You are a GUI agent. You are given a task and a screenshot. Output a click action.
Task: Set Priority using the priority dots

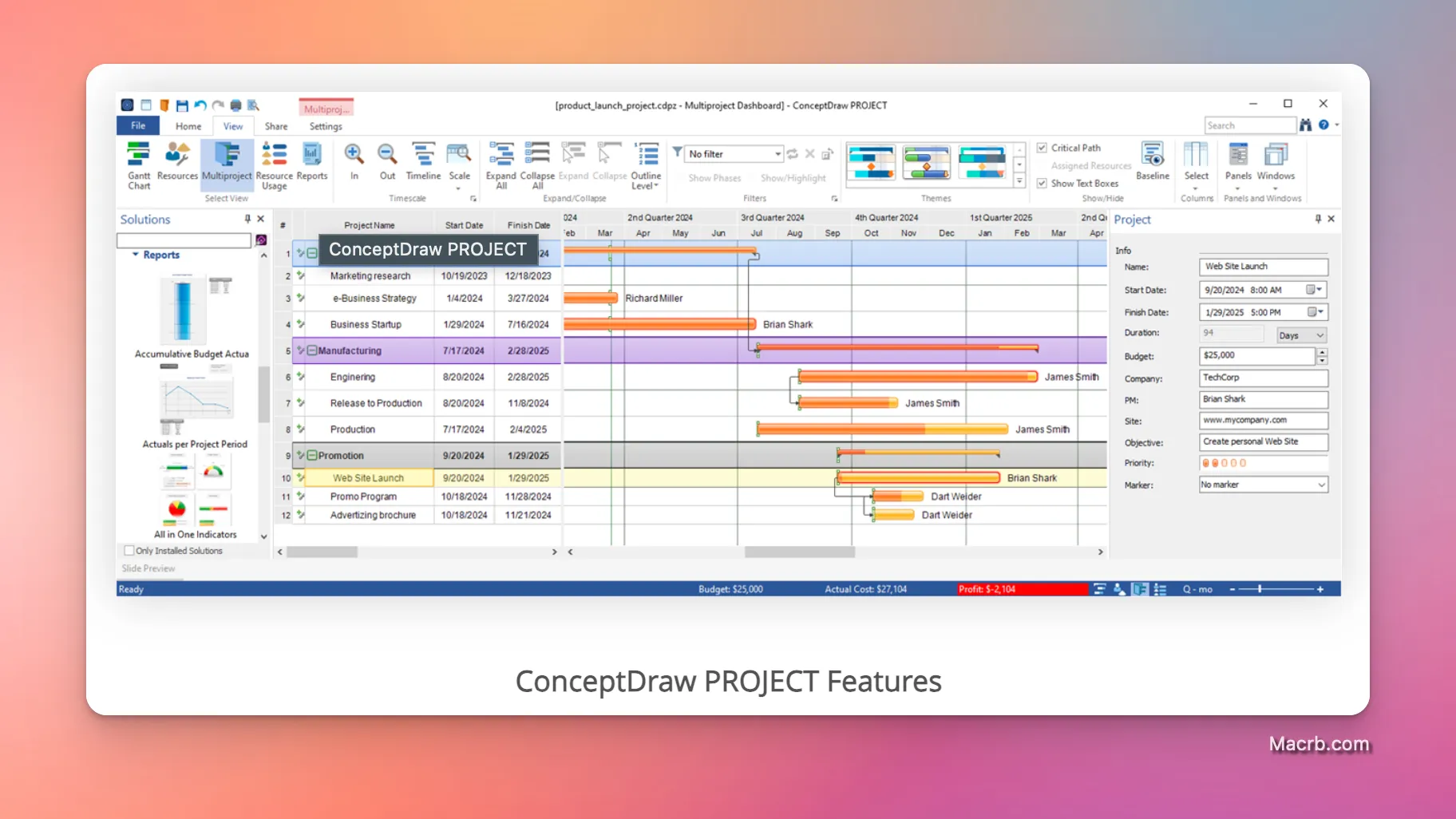(x=1224, y=463)
